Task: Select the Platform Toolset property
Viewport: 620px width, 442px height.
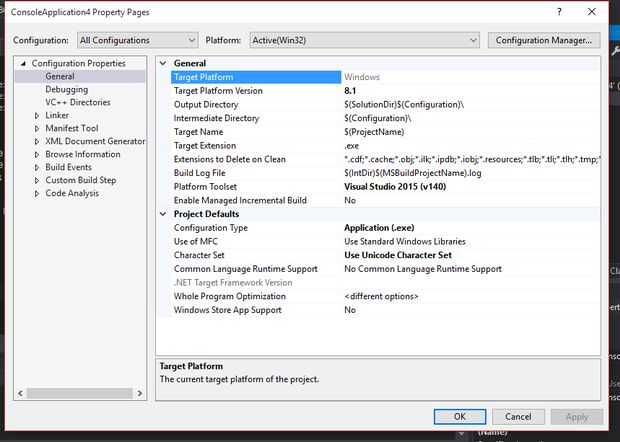Action: point(205,187)
